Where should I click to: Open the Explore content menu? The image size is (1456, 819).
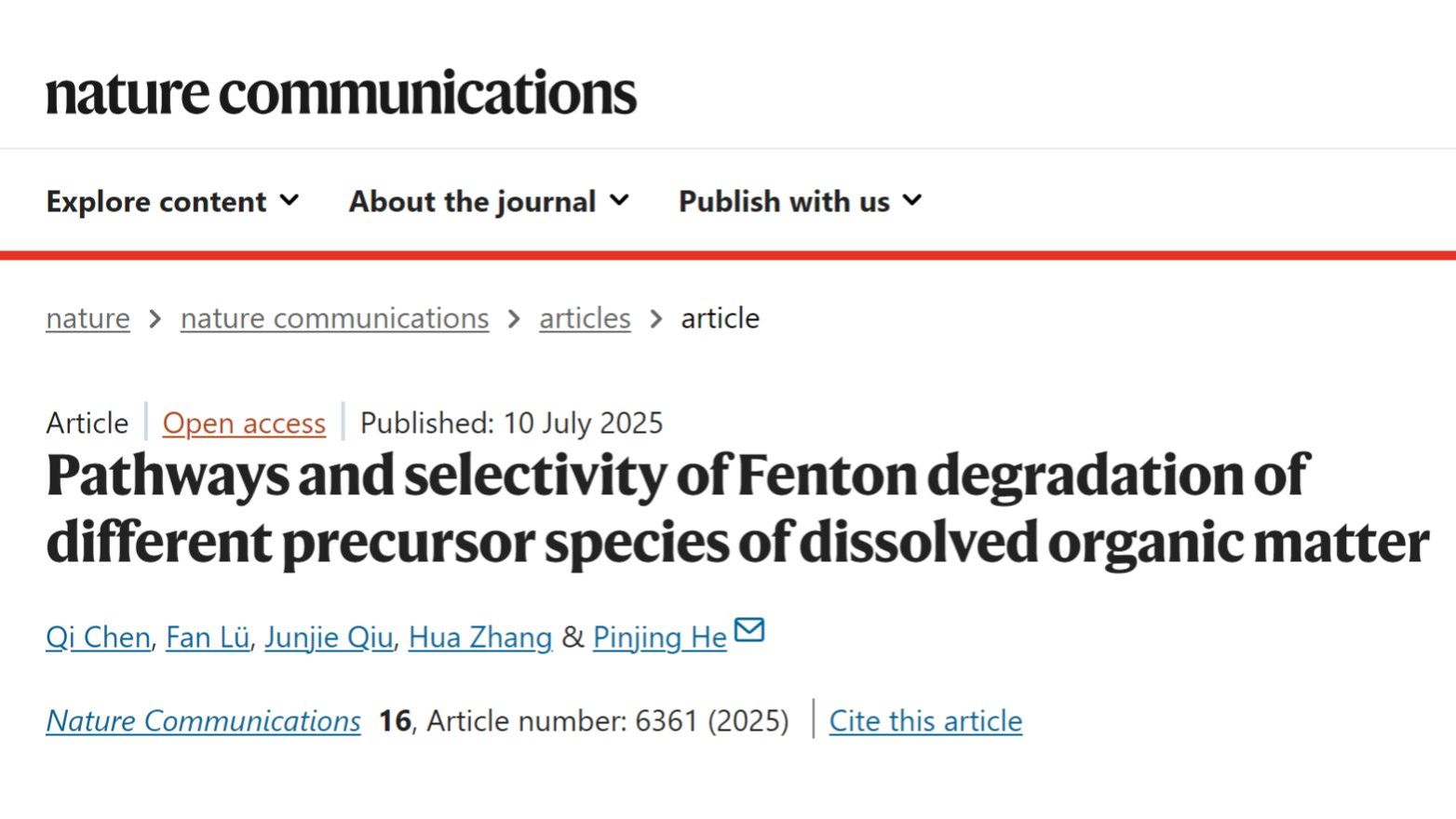(156, 201)
